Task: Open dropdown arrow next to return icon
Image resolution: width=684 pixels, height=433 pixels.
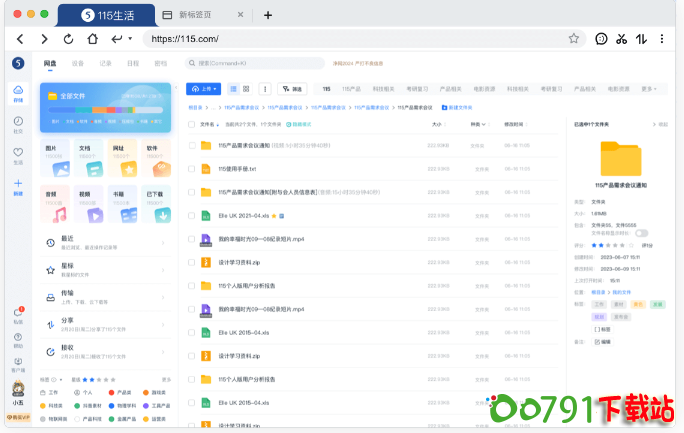Action: tap(130, 39)
